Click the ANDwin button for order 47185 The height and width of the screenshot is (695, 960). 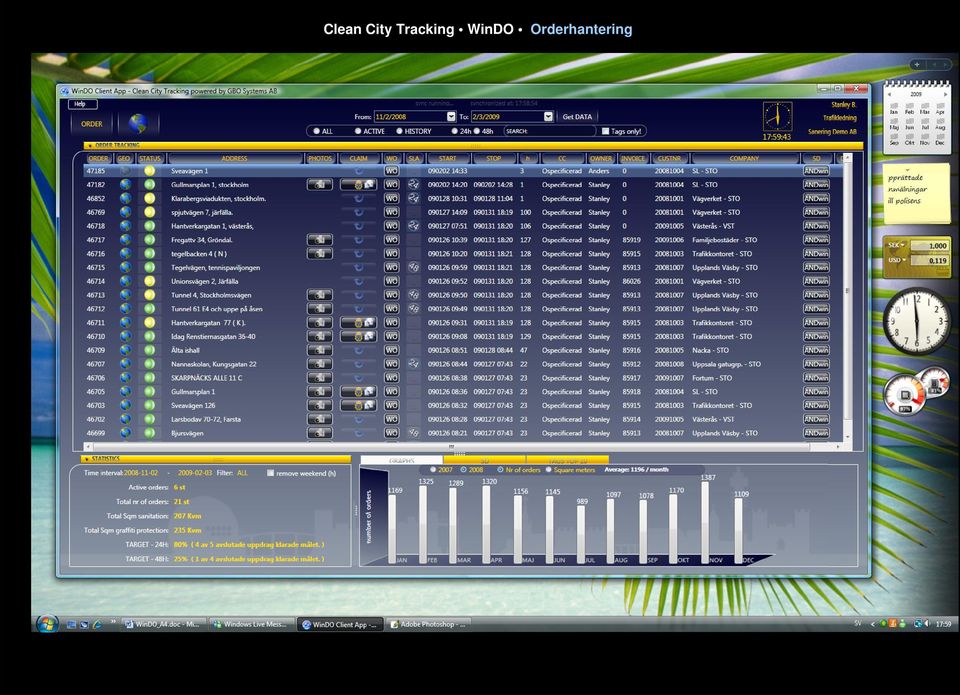pyautogui.click(x=816, y=171)
